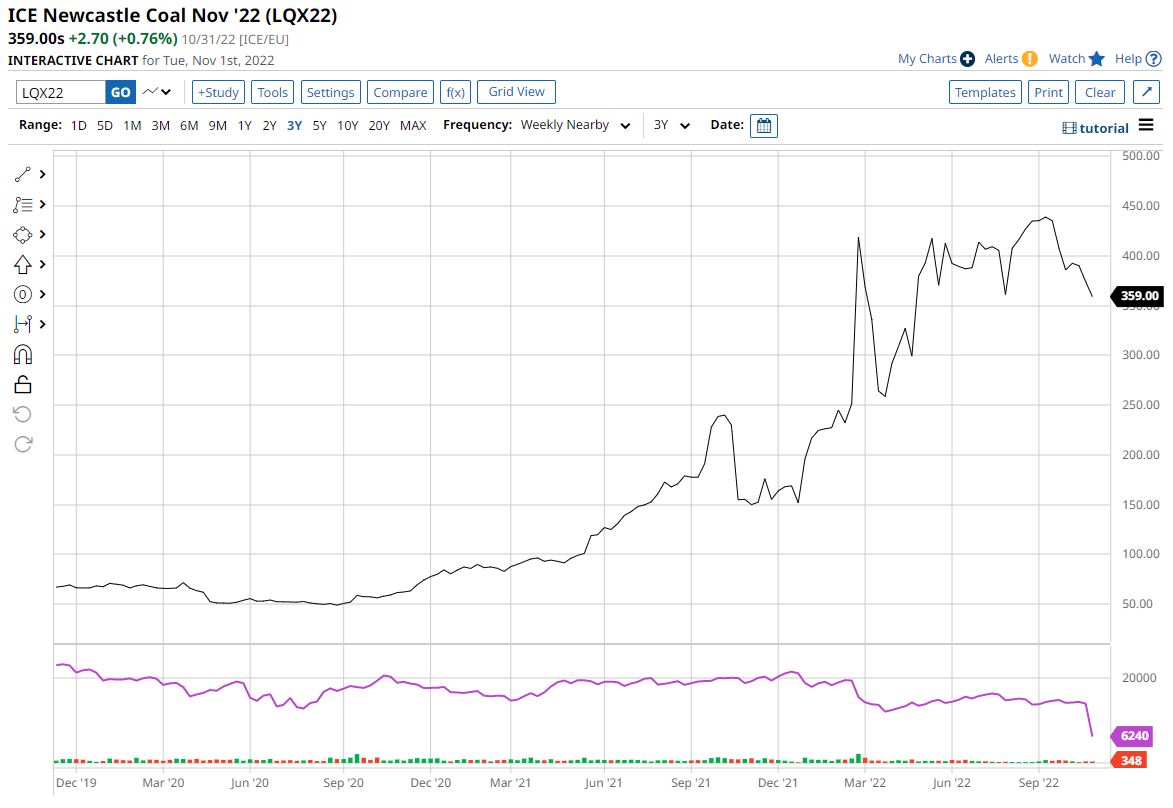
Task: Select the 1Y range option
Action: pyautogui.click(x=245, y=126)
